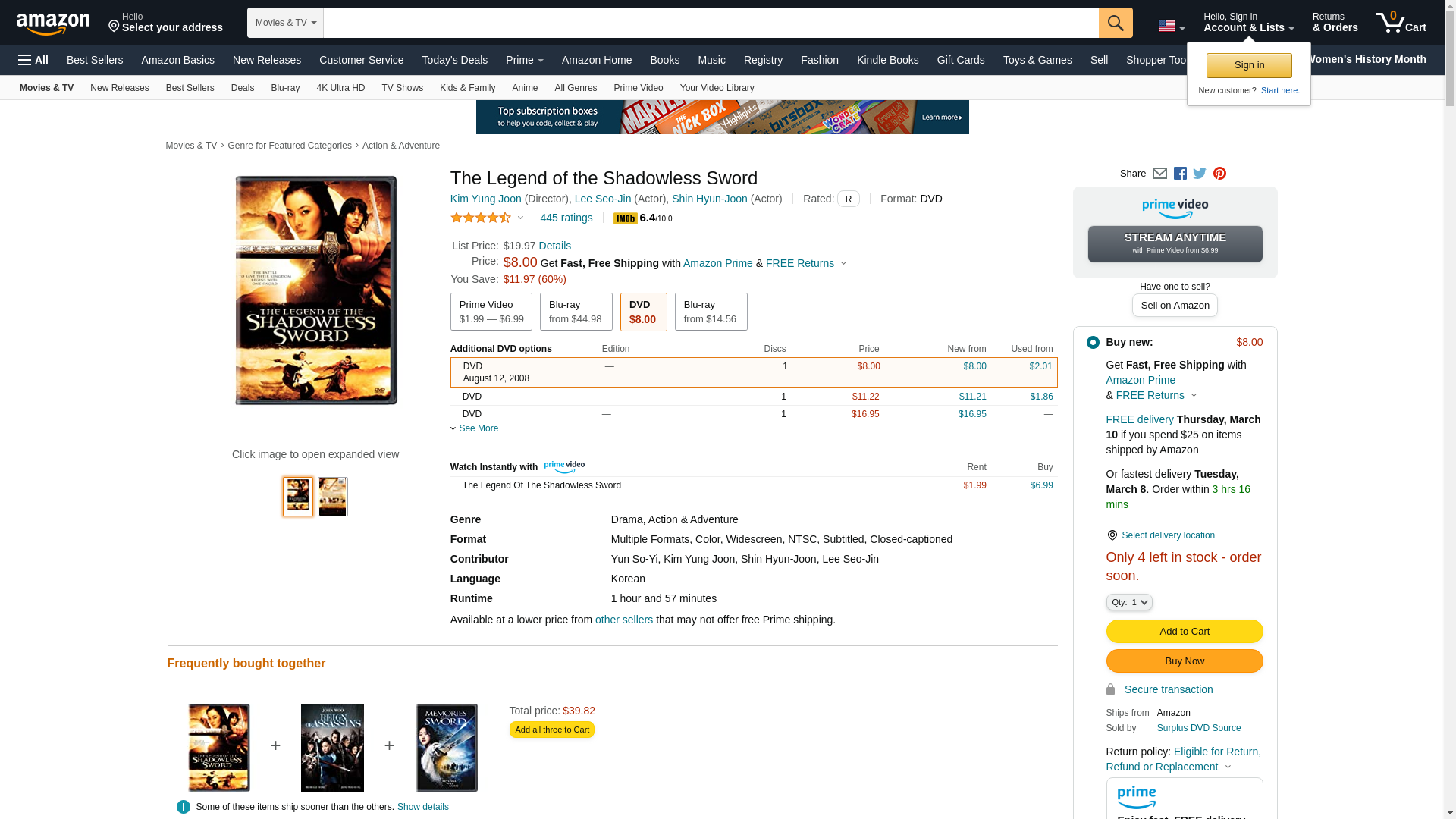This screenshot has height=819, width=1456.
Task: Select the second product thumbnail
Action: 332,497
